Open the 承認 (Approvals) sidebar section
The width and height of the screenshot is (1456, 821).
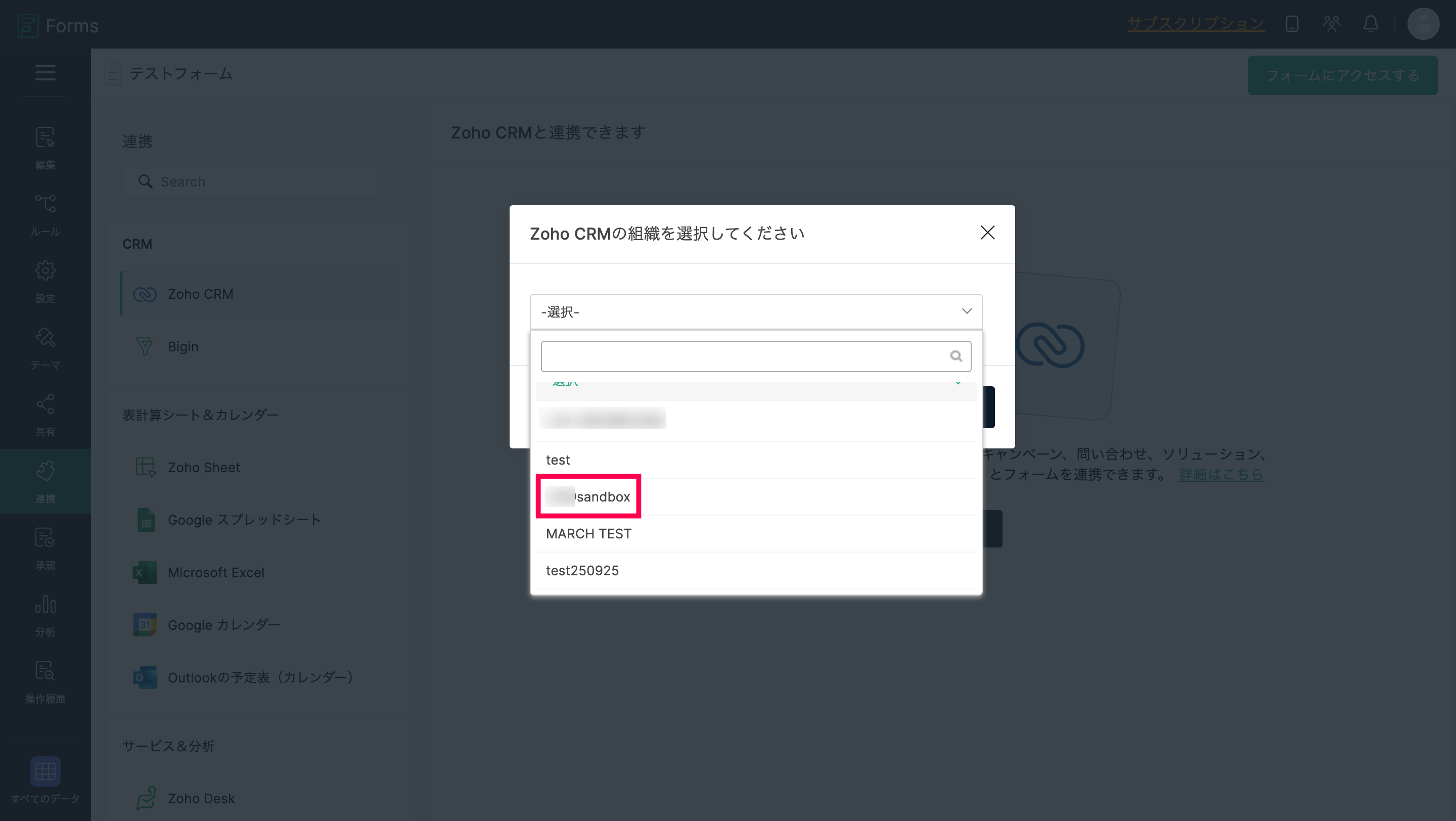45,548
